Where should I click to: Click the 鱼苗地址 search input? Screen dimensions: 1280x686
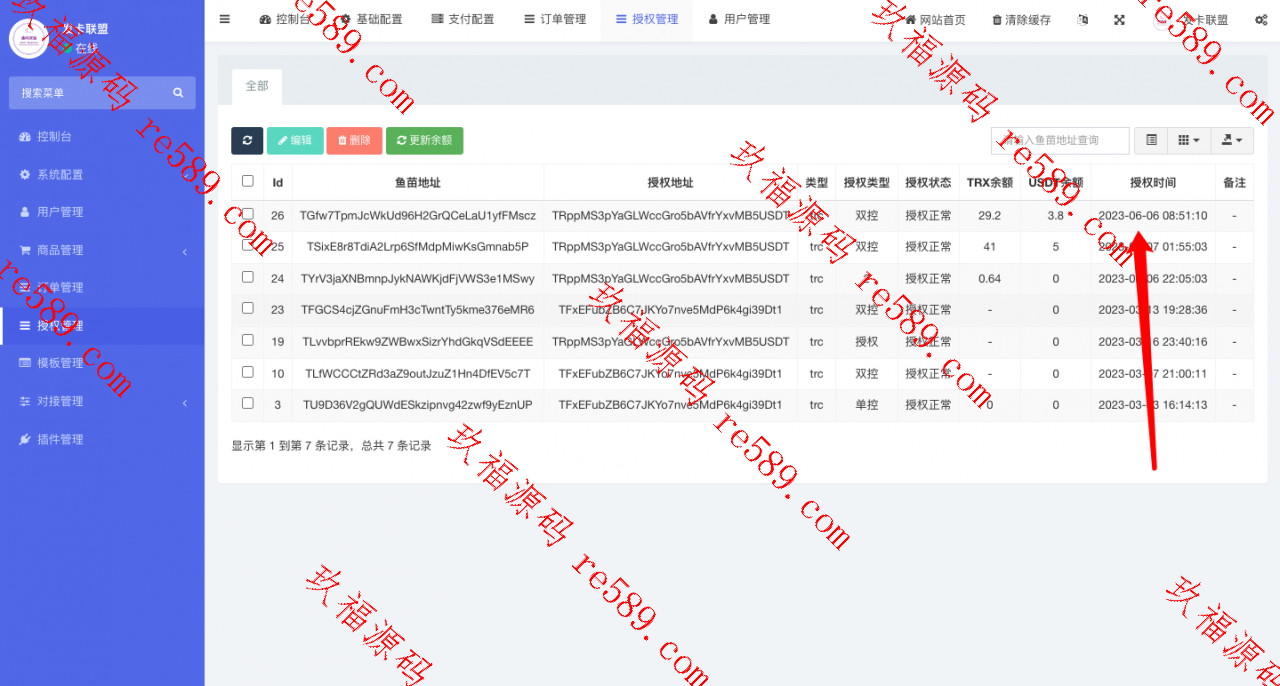tap(1060, 140)
